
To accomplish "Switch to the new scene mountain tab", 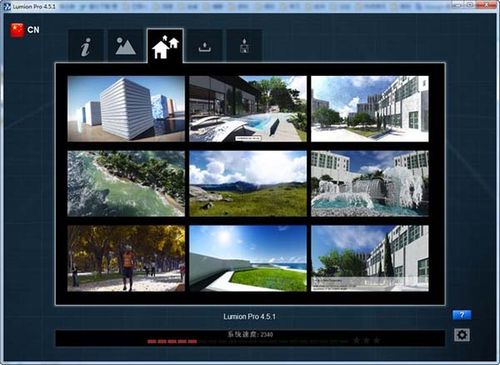I will coord(125,46).
